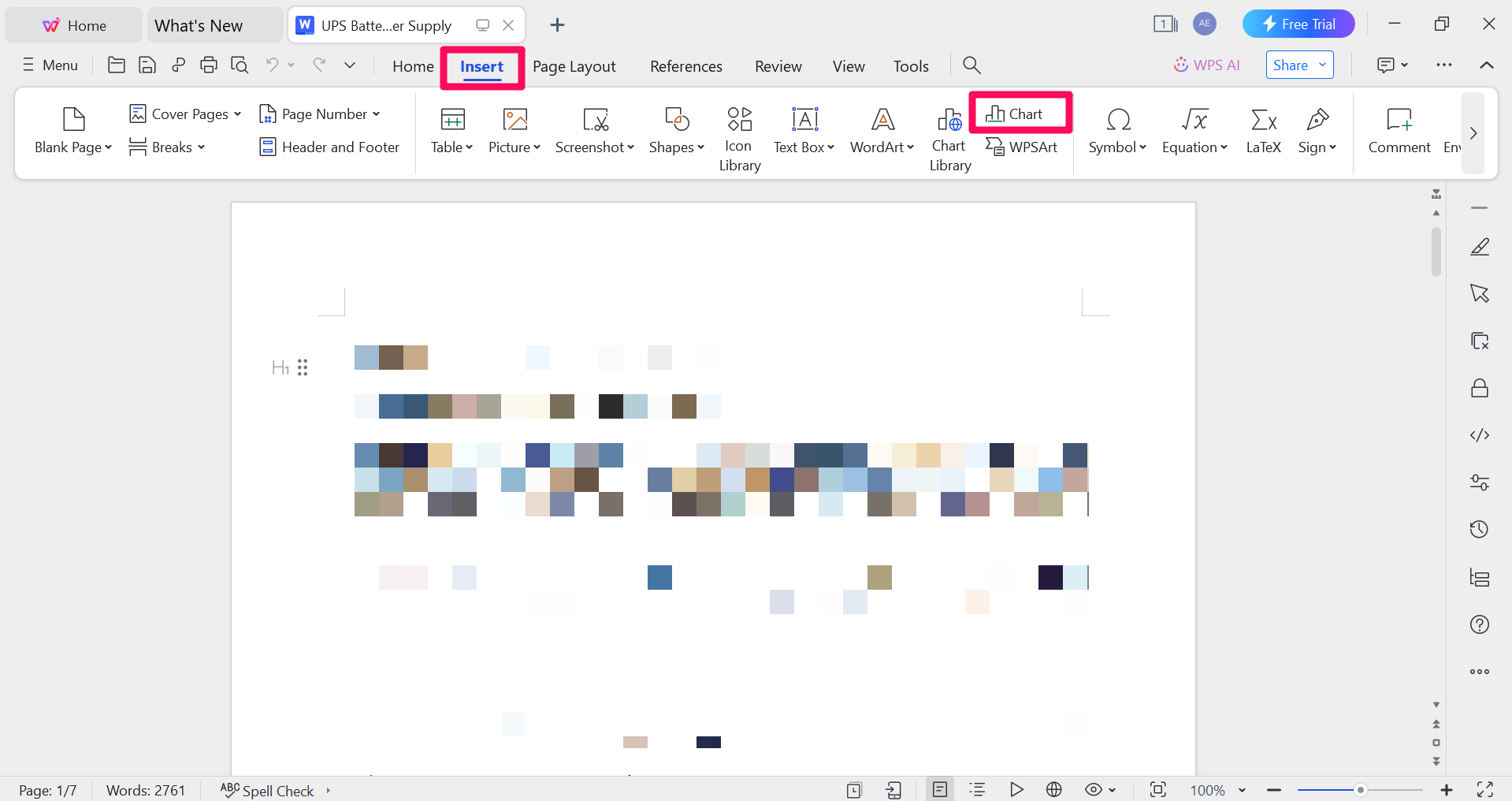This screenshot has width=1512, height=801.
Task: Insert a Chart from the ribbon
Action: (1020, 113)
